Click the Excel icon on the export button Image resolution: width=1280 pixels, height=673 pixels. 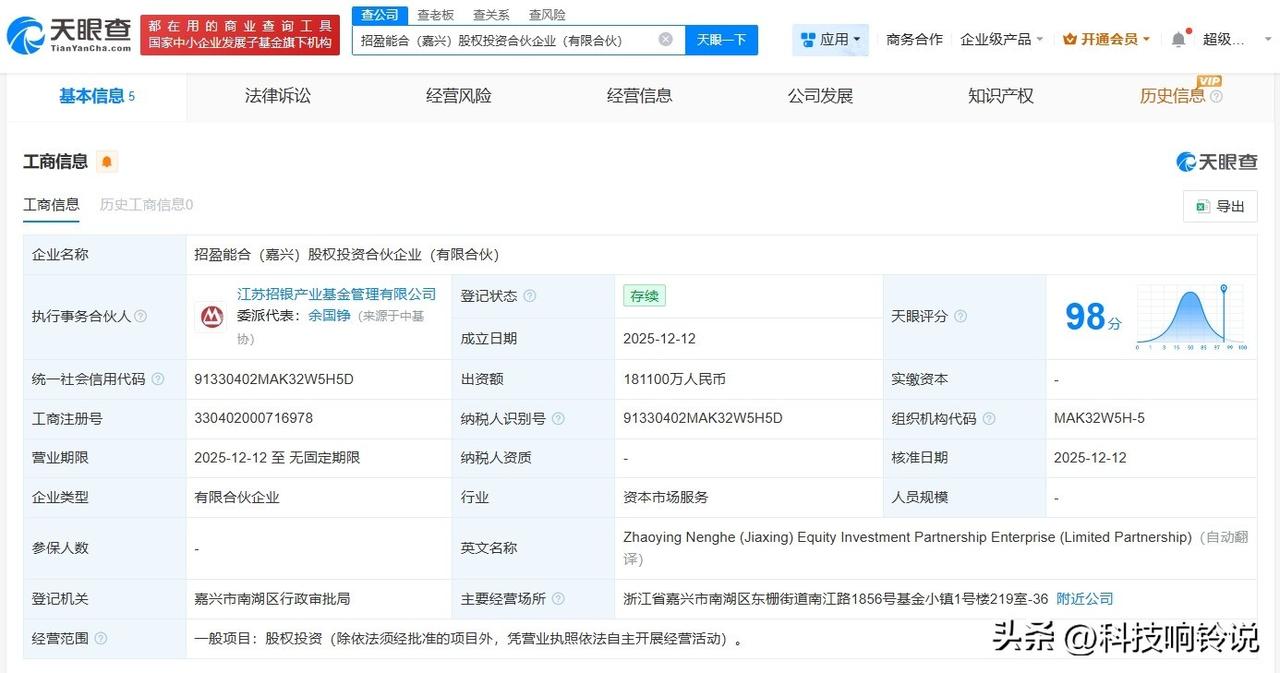pyautogui.click(x=1202, y=206)
